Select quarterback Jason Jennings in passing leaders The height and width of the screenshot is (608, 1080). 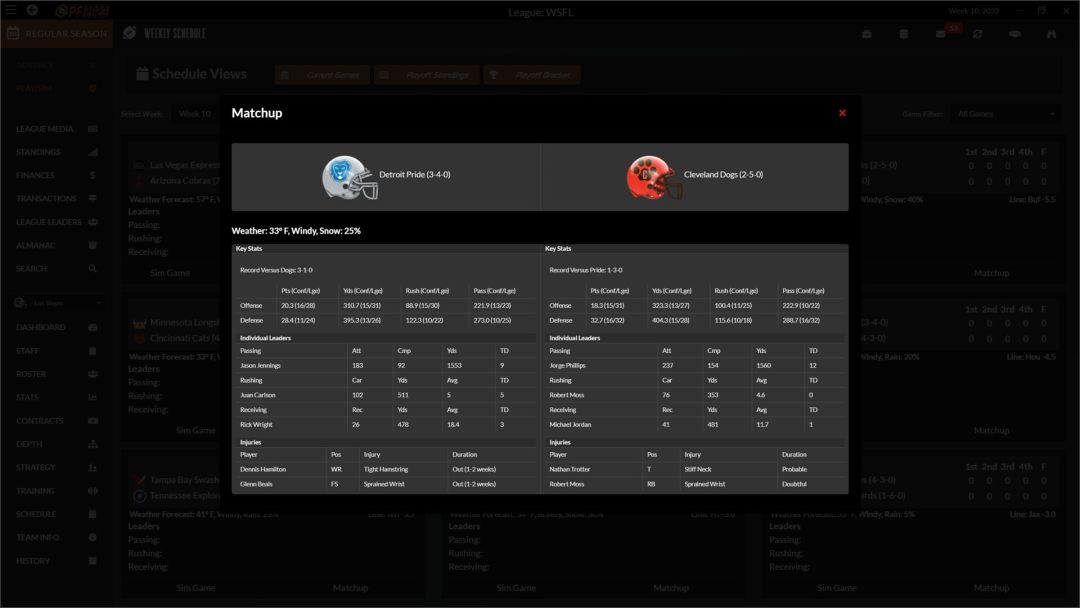pos(260,366)
